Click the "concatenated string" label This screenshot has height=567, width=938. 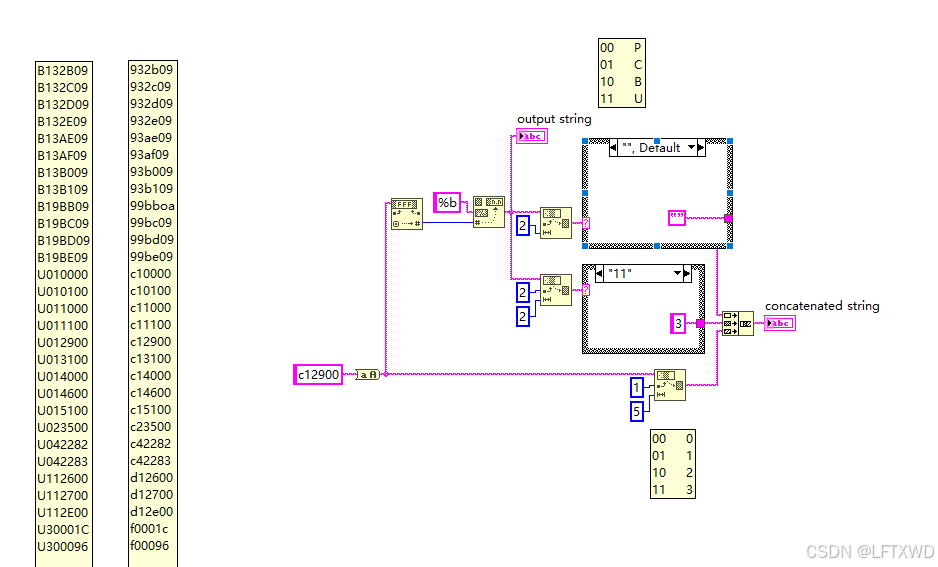point(822,306)
